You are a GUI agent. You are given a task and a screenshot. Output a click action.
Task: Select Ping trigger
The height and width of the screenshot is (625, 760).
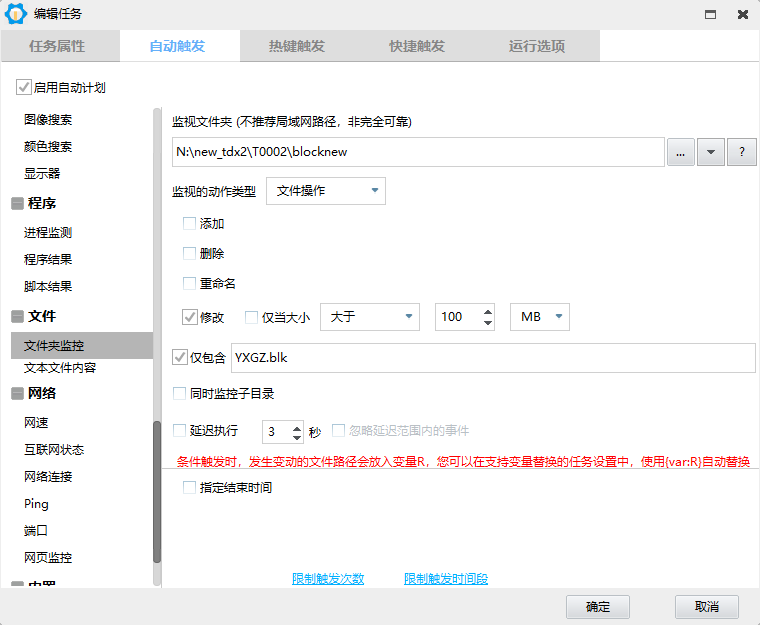click(x=36, y=504)
